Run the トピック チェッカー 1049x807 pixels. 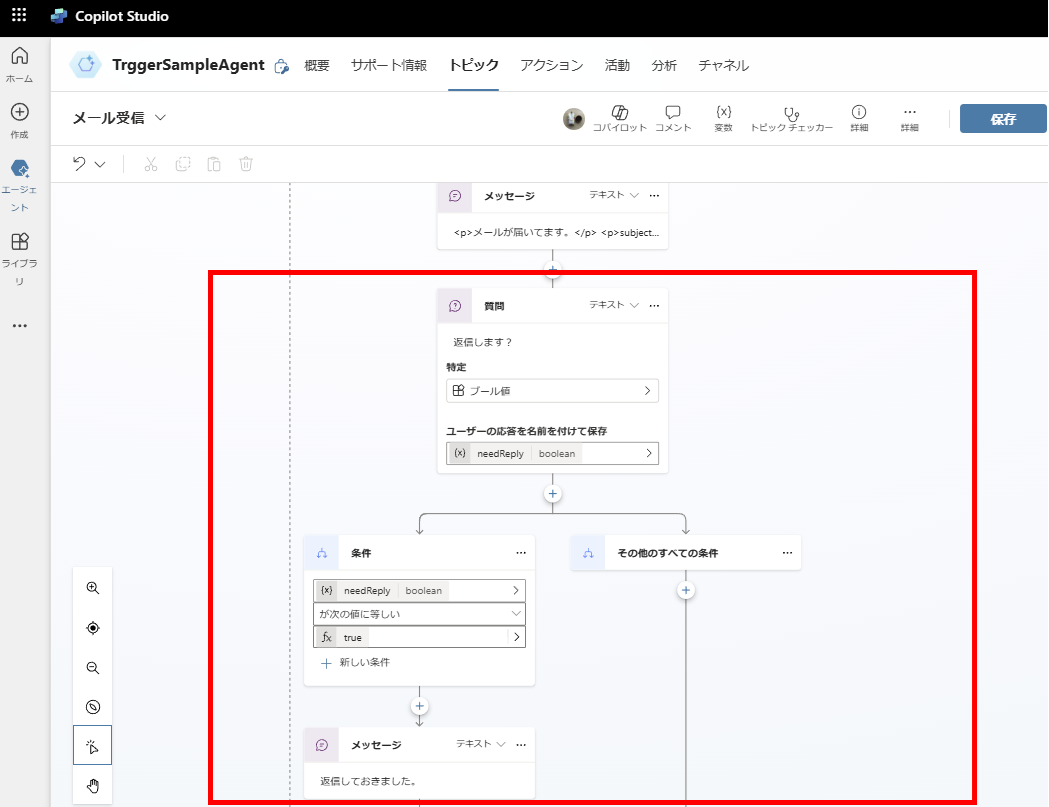(x=790, y=118)
